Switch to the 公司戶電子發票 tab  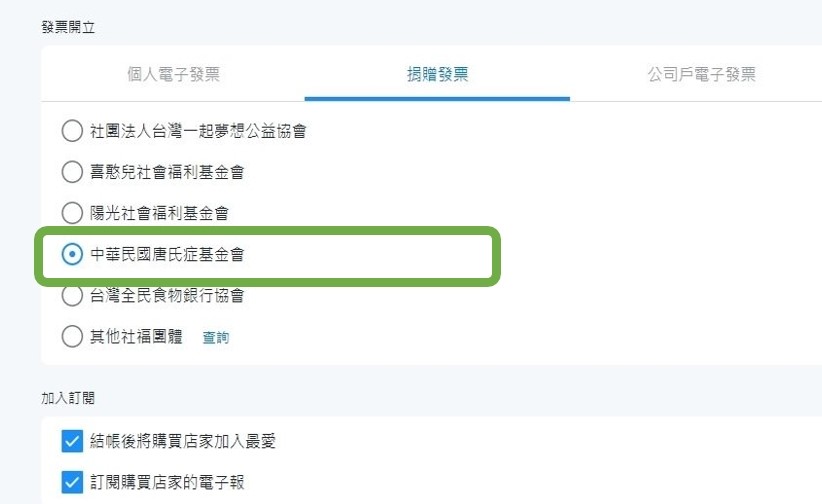(701, 74)
